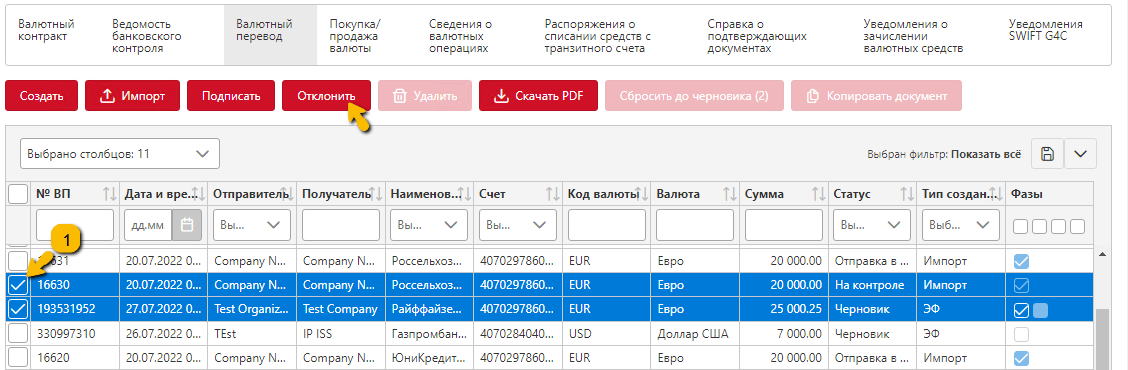The image size is (1128, 370).
Task: Sort the Статус column using its arrows
Action: tap(907, 194)
